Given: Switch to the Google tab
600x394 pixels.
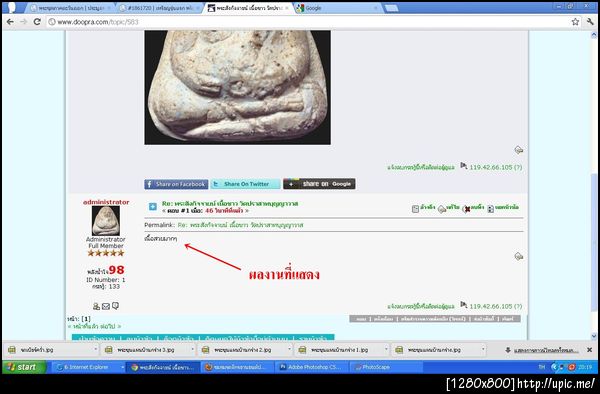Looking at the screenshot, I should click(336, 8).
